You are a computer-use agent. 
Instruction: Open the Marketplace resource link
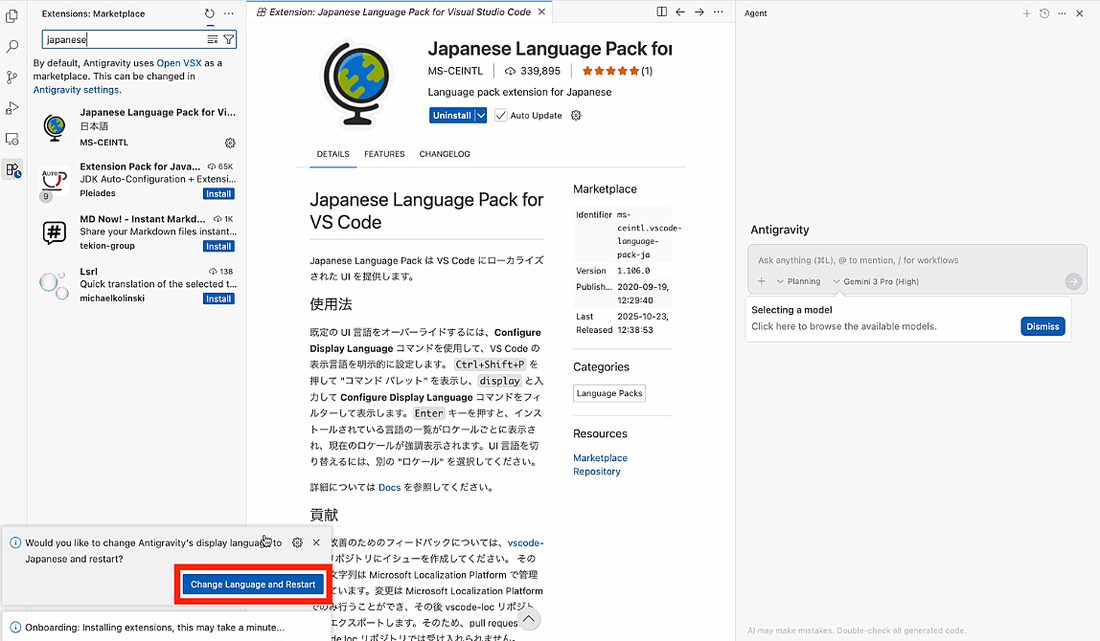(x=600, y=458)
